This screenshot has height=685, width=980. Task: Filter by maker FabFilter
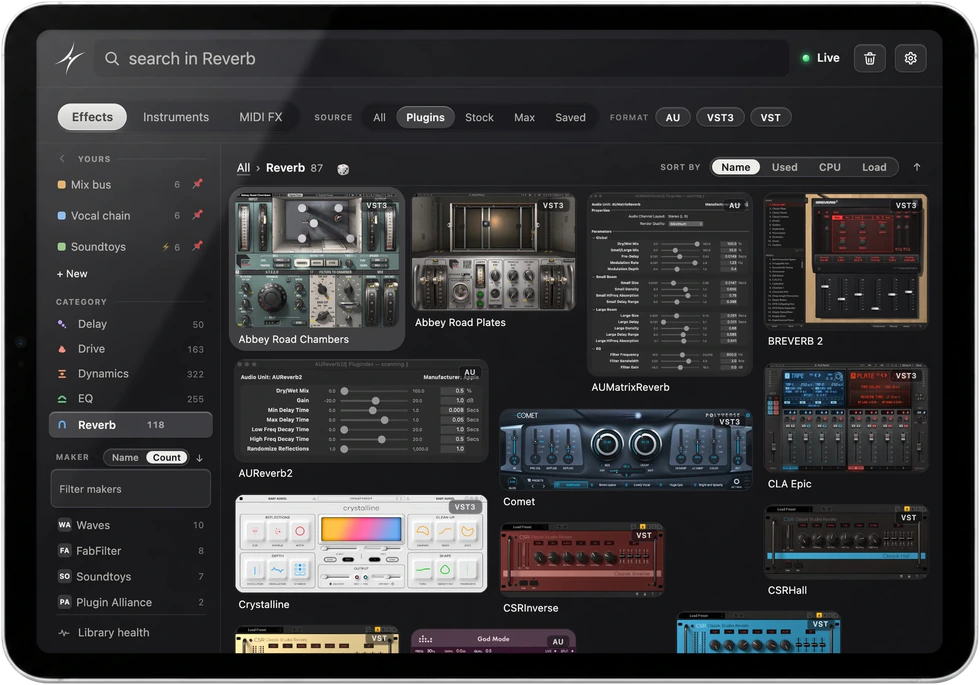(131, 551)
